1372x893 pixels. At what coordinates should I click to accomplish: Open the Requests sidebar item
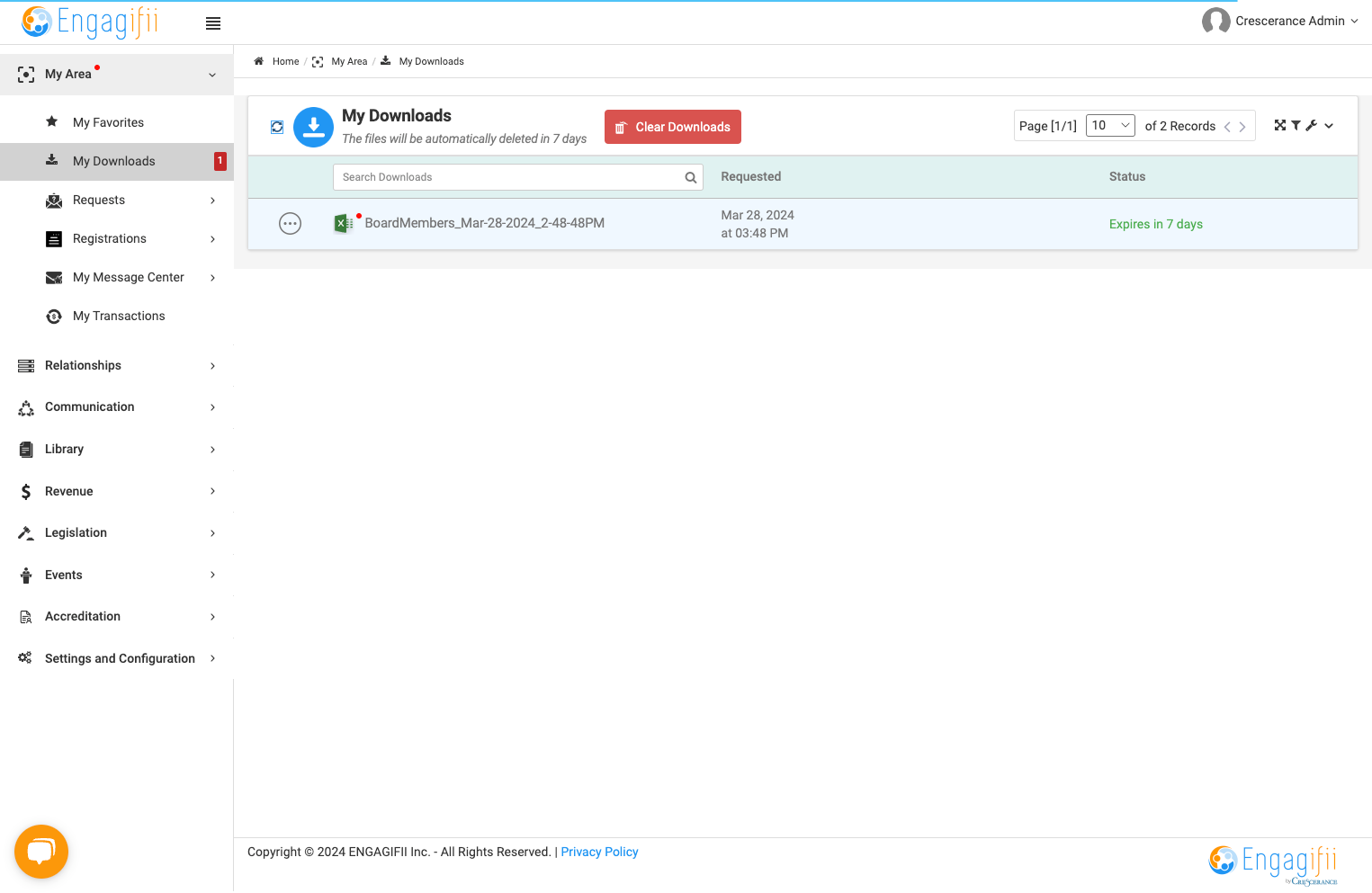click(99, 200)
